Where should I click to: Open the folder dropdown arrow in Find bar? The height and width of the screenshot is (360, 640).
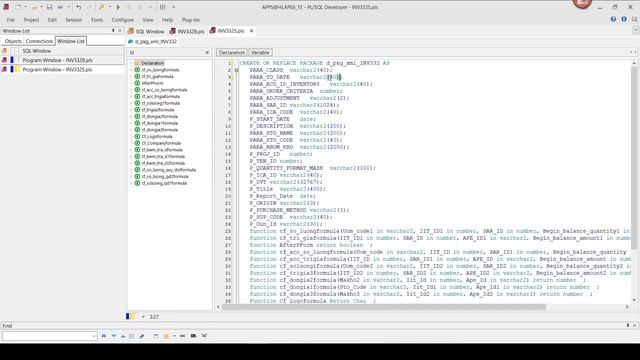pyautogui.click(x=174, y=336)
